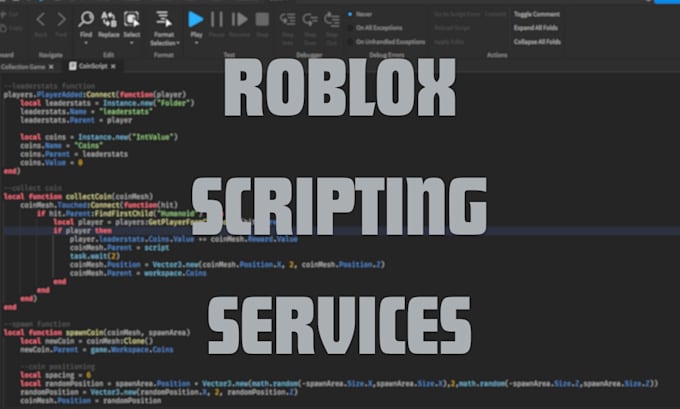Click the 'task.wait(2)' code line
680x409 pixels.
95,256
